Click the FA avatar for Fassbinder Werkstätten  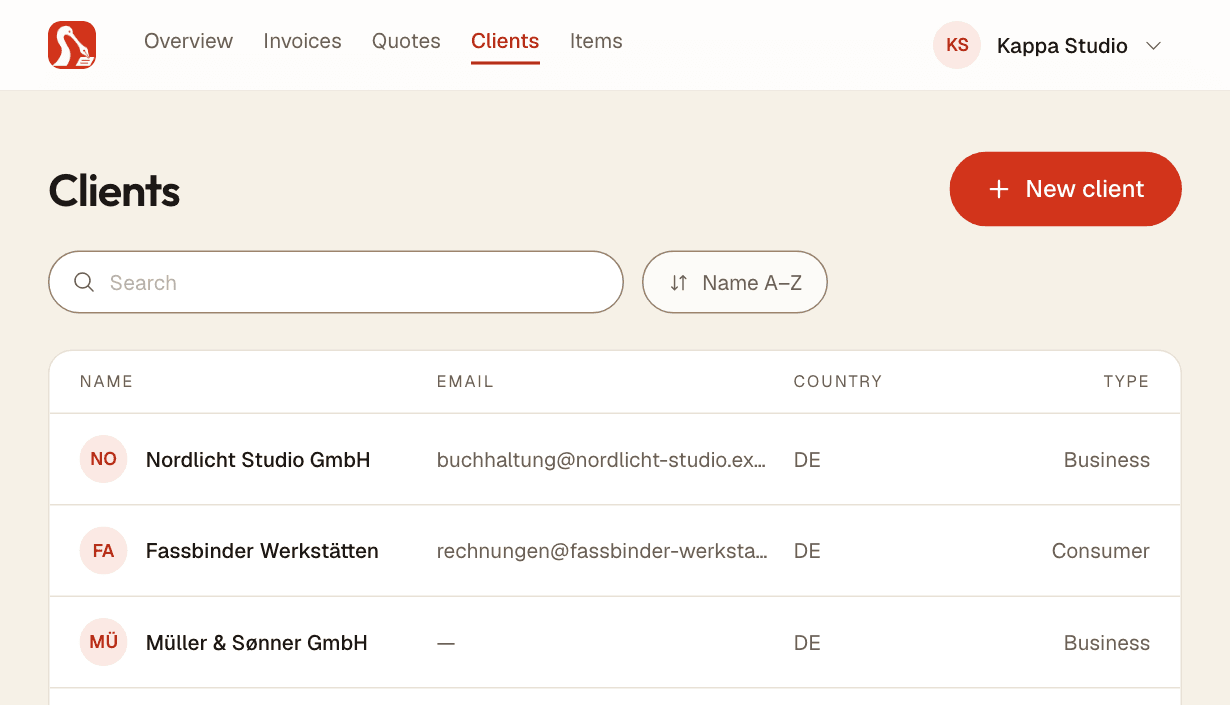coord(104,551)
